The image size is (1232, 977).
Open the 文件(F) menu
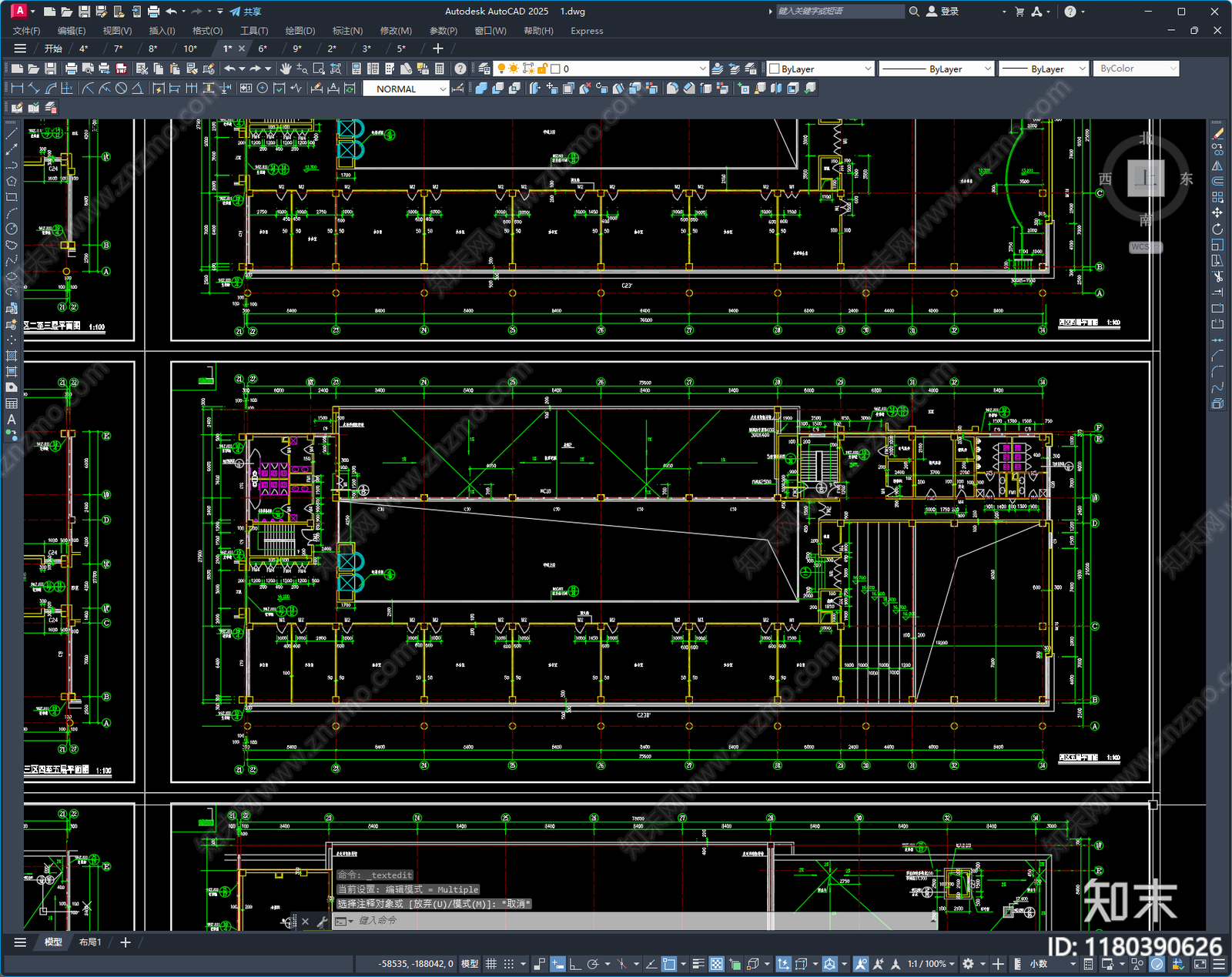(26, 31)
